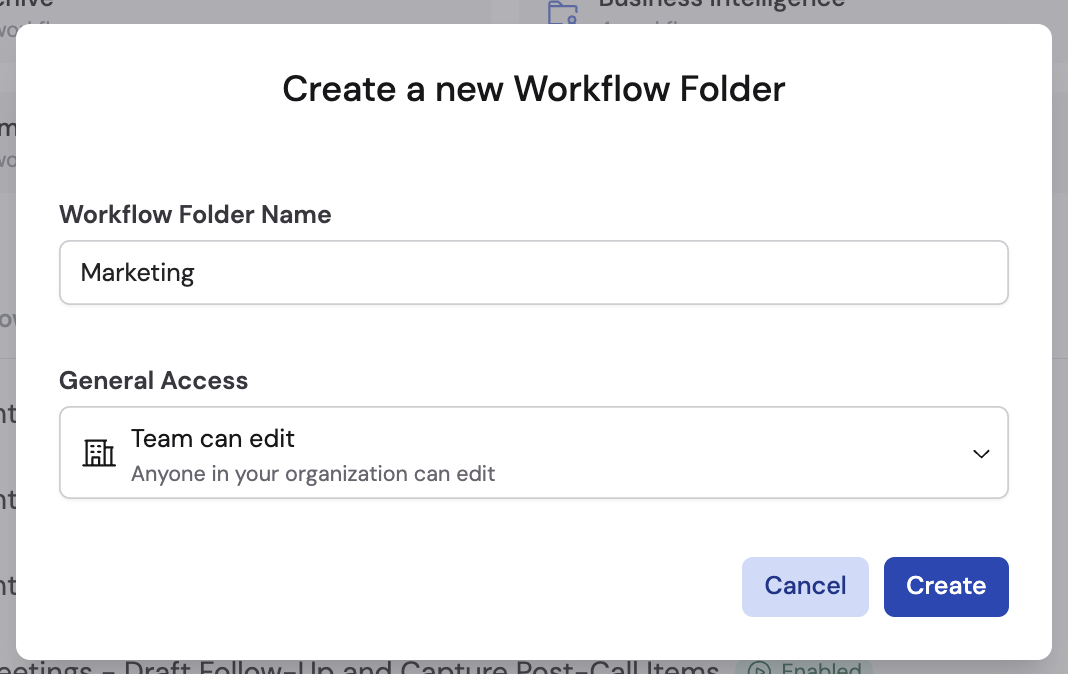Click the circled status icon next to Enabled

pyautogui.click(x=760, y=668)
